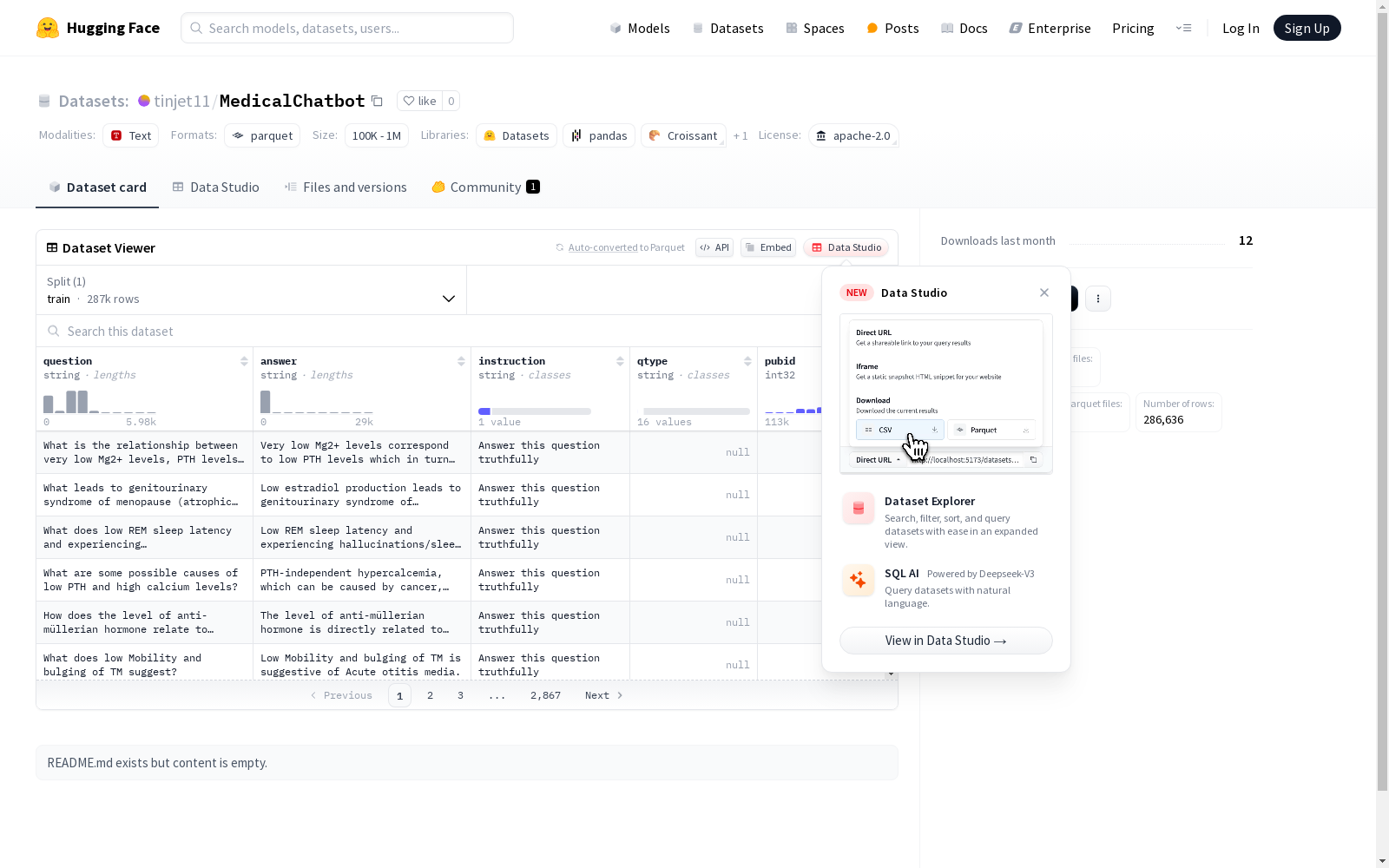Viewport: 1389px width, 868px height.
Task: Click the question lengths histogram
Action: pyautogui.click(x=100, y=401)
